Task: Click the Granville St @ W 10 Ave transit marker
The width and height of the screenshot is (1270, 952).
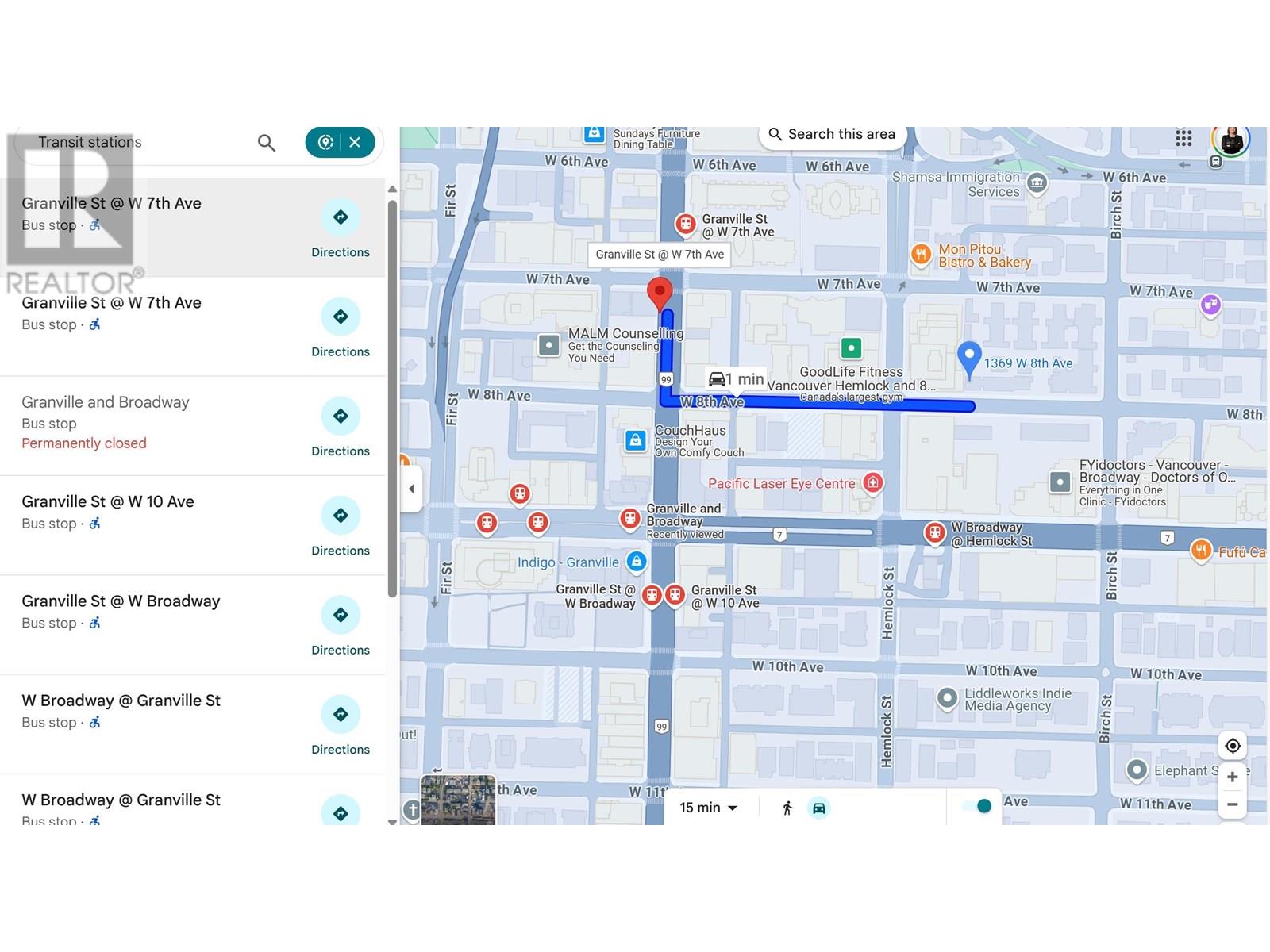Action: (x=675, y=595)
